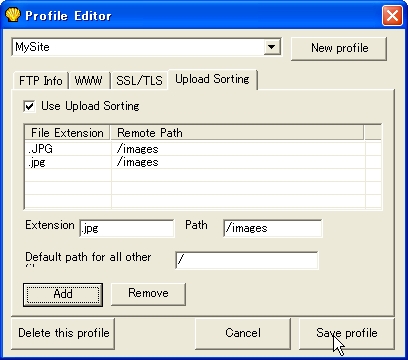Image resolution: width=408 pixels, height=360 pixels.
Task: Click the MySite profile combo box text
Action: (x=33, y=47)
